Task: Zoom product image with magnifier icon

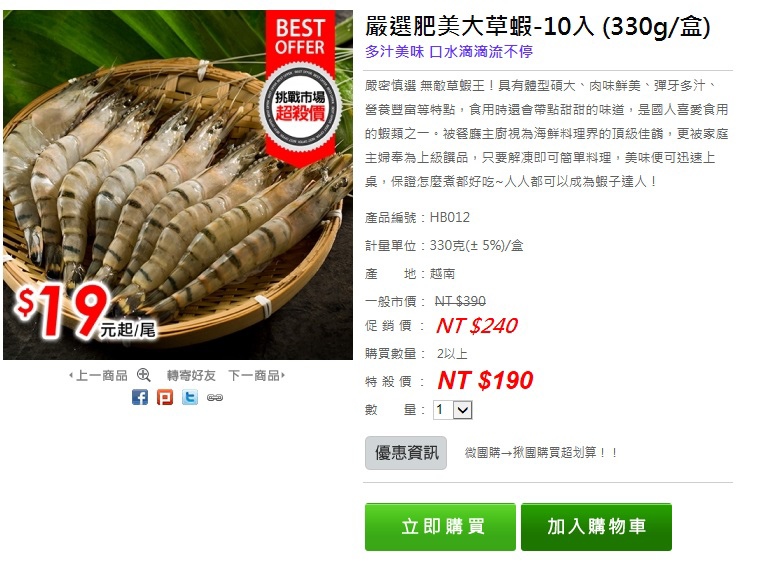Action: pos(143,376)
